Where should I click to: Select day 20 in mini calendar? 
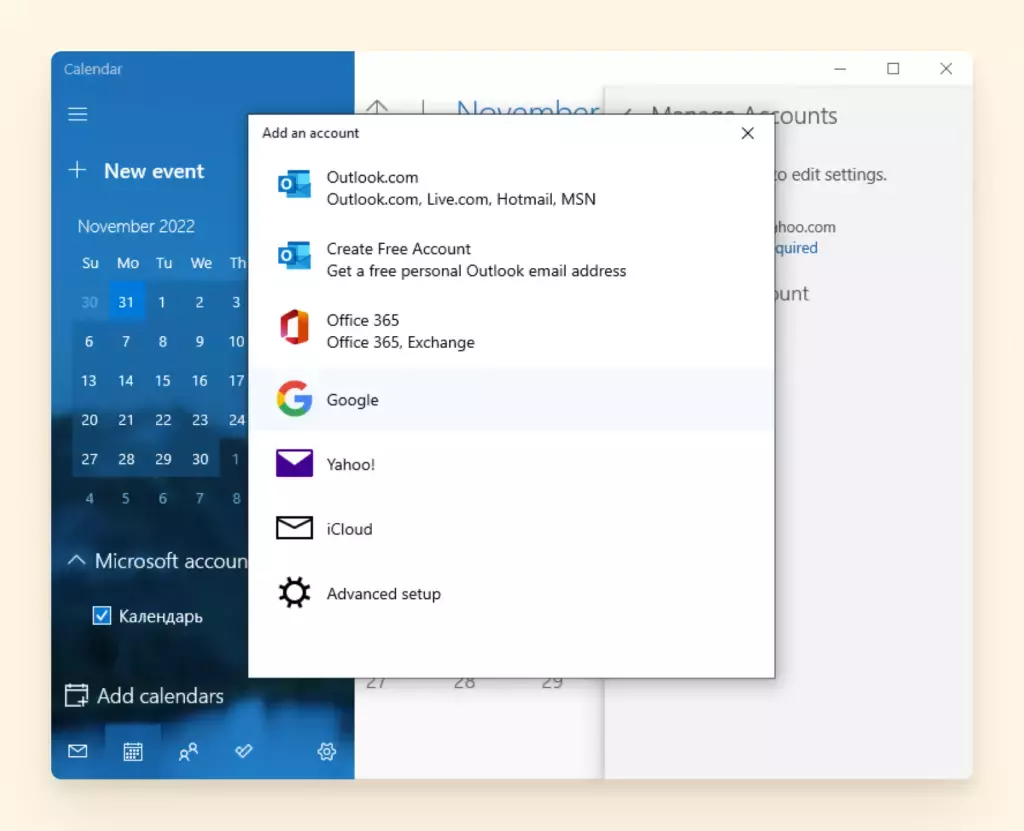pyautogui.click(x=89, y=420)
